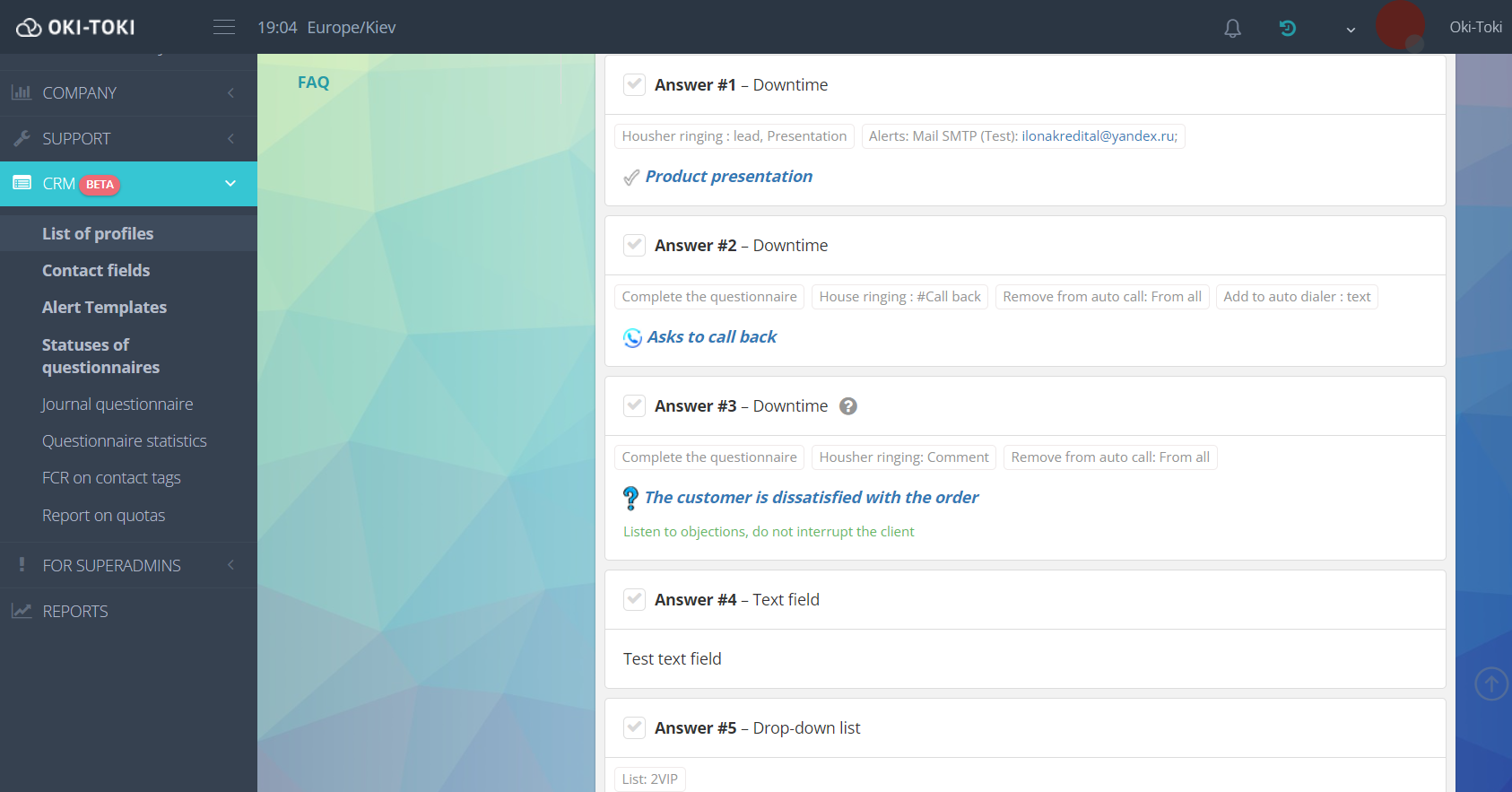Click the ilonakredital@yandex.ru email link

(x=1099, y=136)
